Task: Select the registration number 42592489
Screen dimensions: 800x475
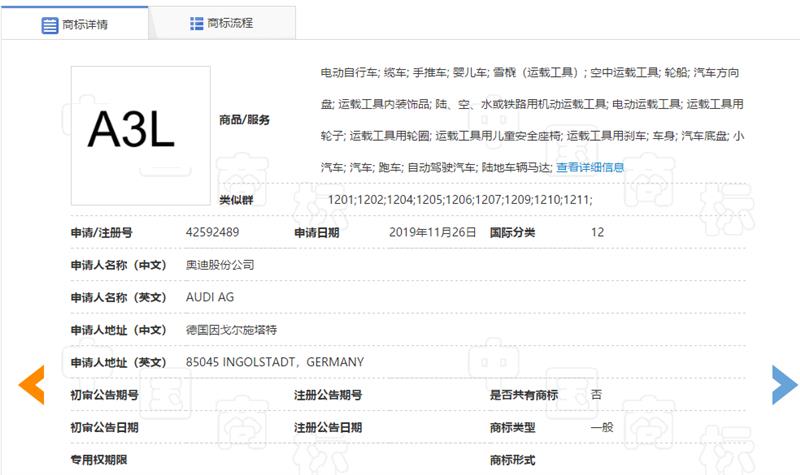Action: (x=212, y=232)
